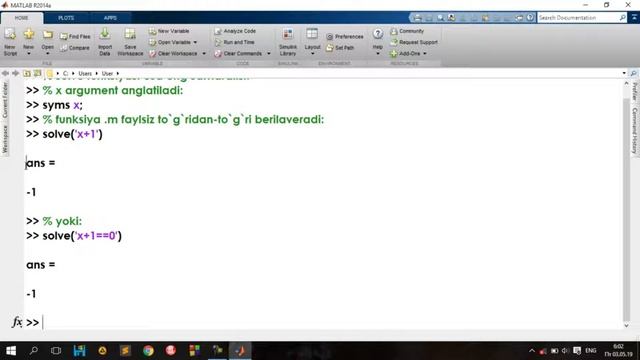Open a file with Open button

coord(47,42)
